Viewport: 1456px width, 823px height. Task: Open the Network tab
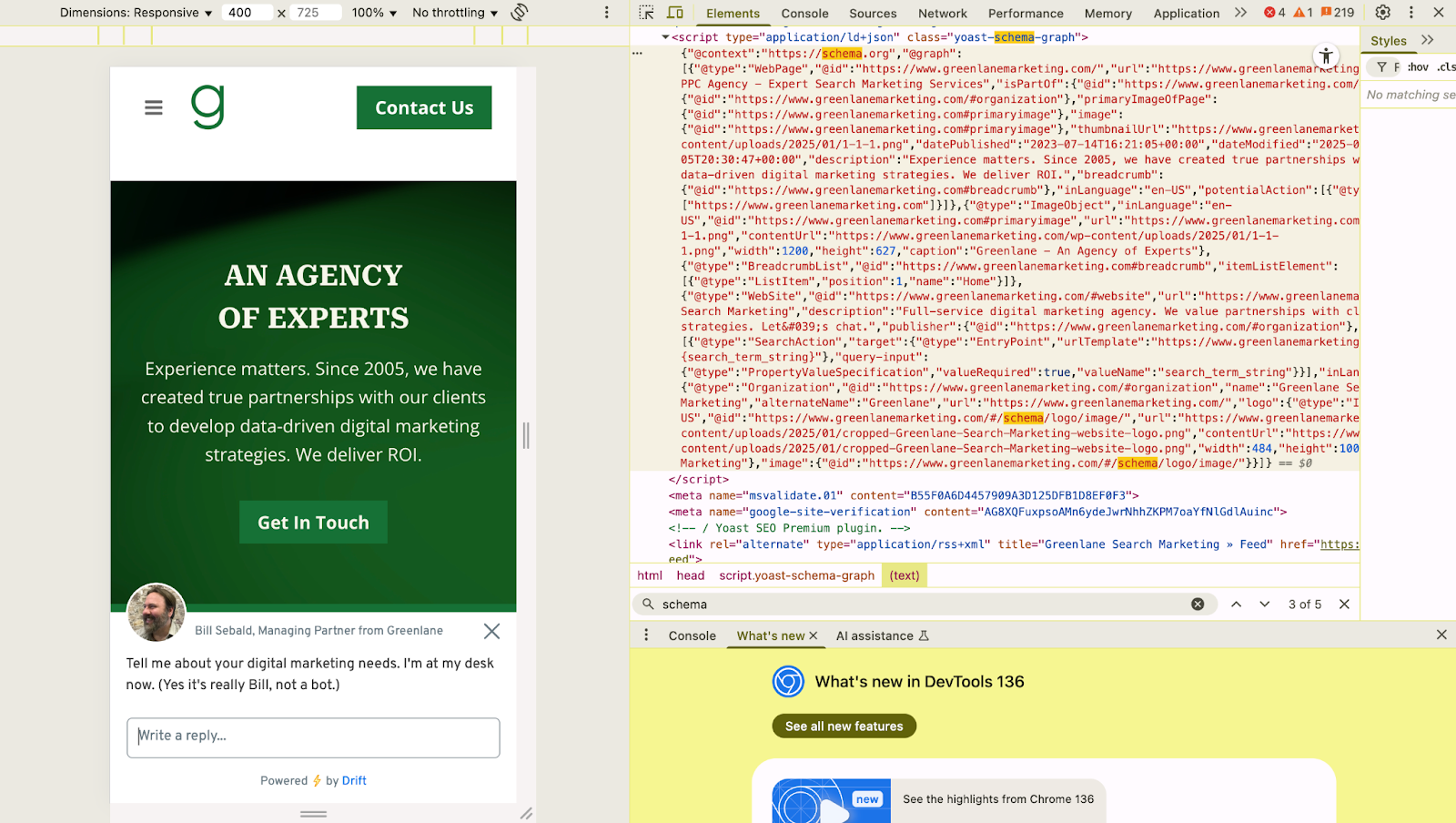coord(943,14)
